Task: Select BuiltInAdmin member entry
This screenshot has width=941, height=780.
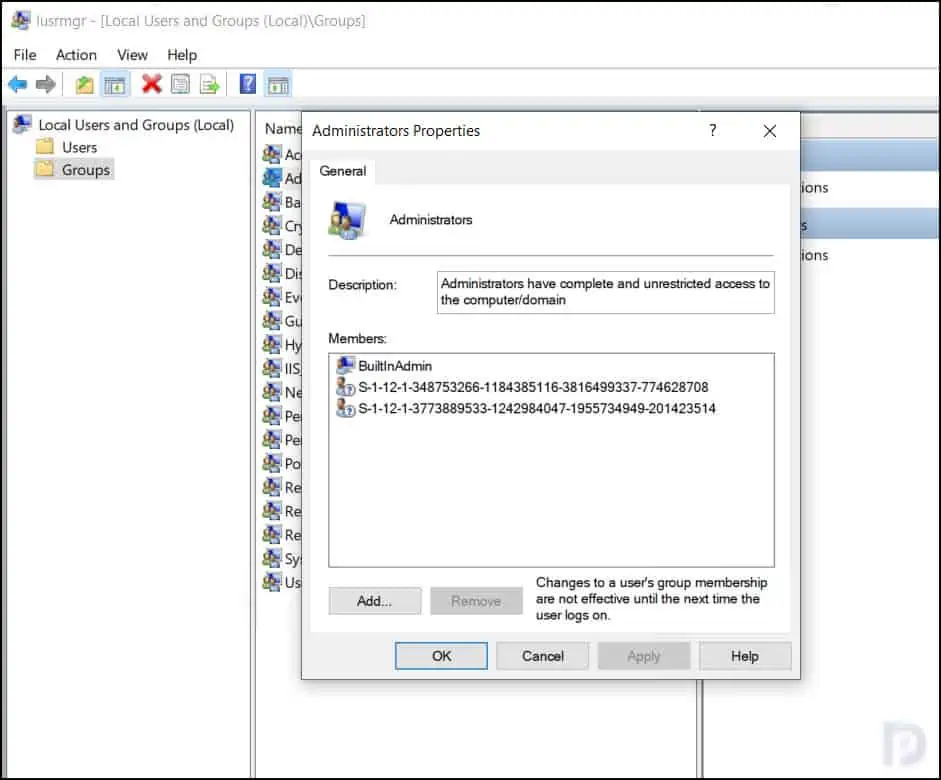Action: (395, 366)
